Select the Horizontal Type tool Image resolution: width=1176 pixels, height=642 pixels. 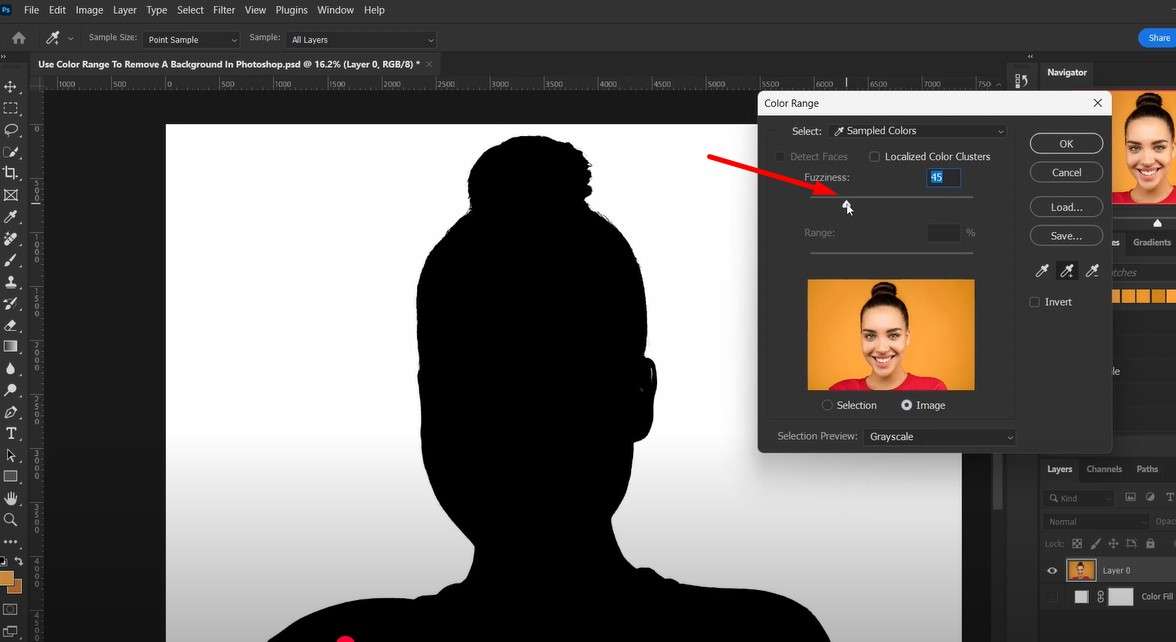click(10, 434)
